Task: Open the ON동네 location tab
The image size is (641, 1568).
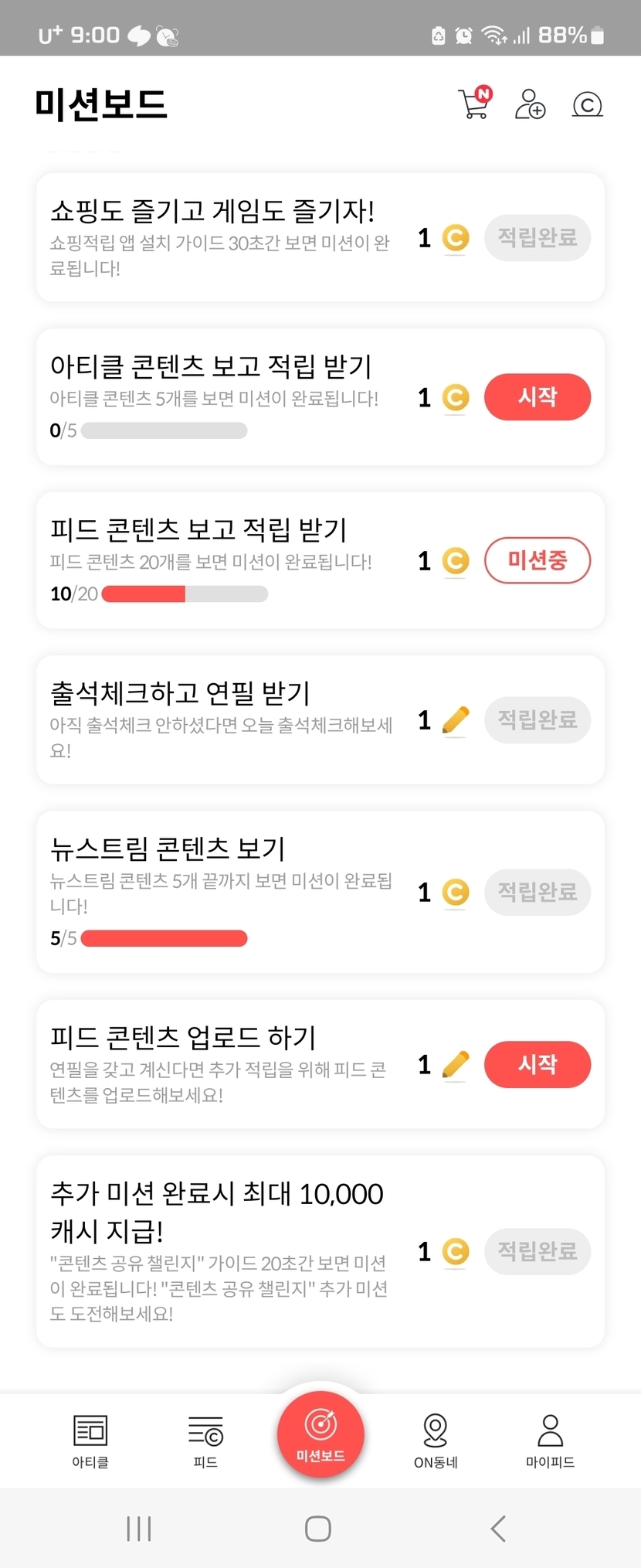Action: (x=436, y=1440)
